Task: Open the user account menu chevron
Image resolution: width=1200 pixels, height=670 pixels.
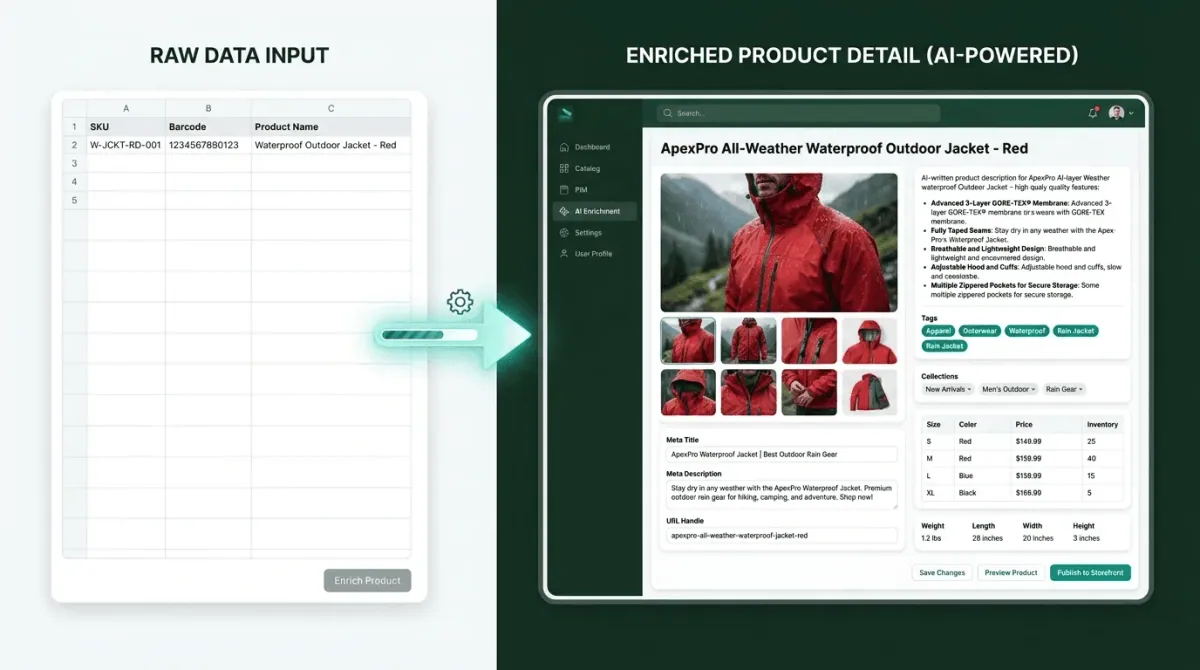Action: [x=1131, y=113]
